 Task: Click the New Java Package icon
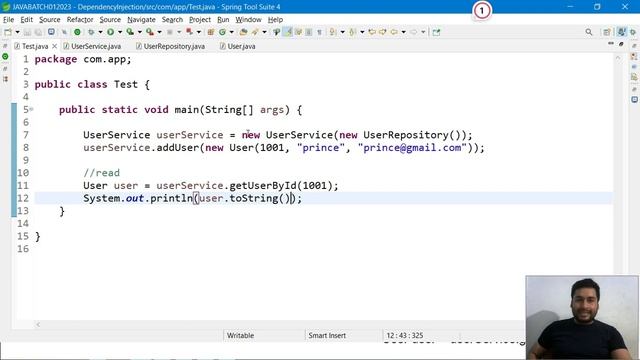point(211,32)
